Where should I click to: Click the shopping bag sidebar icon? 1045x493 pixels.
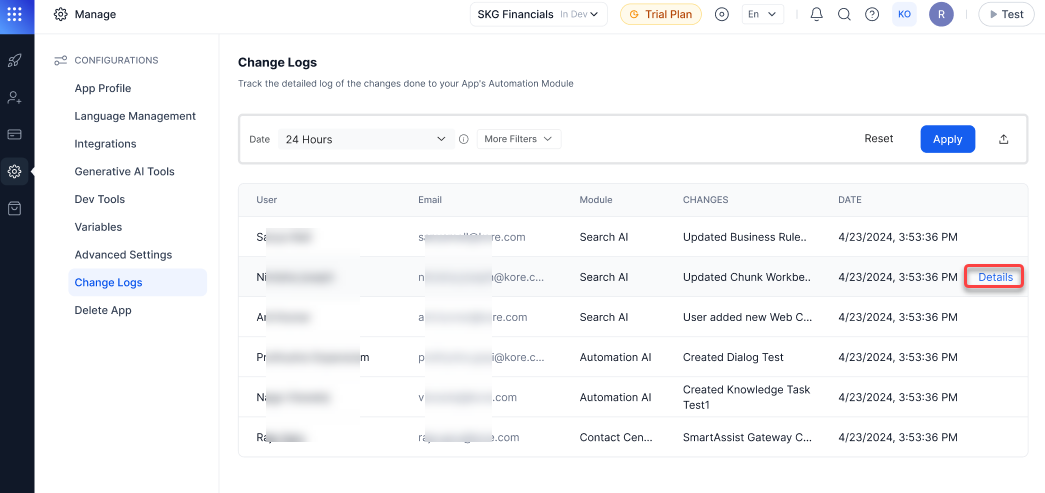[x=15, y=208]
